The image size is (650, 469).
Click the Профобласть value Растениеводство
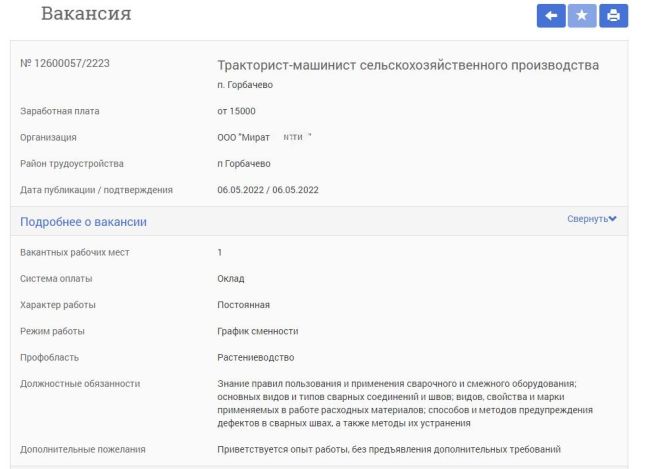(x=256, y=357)
